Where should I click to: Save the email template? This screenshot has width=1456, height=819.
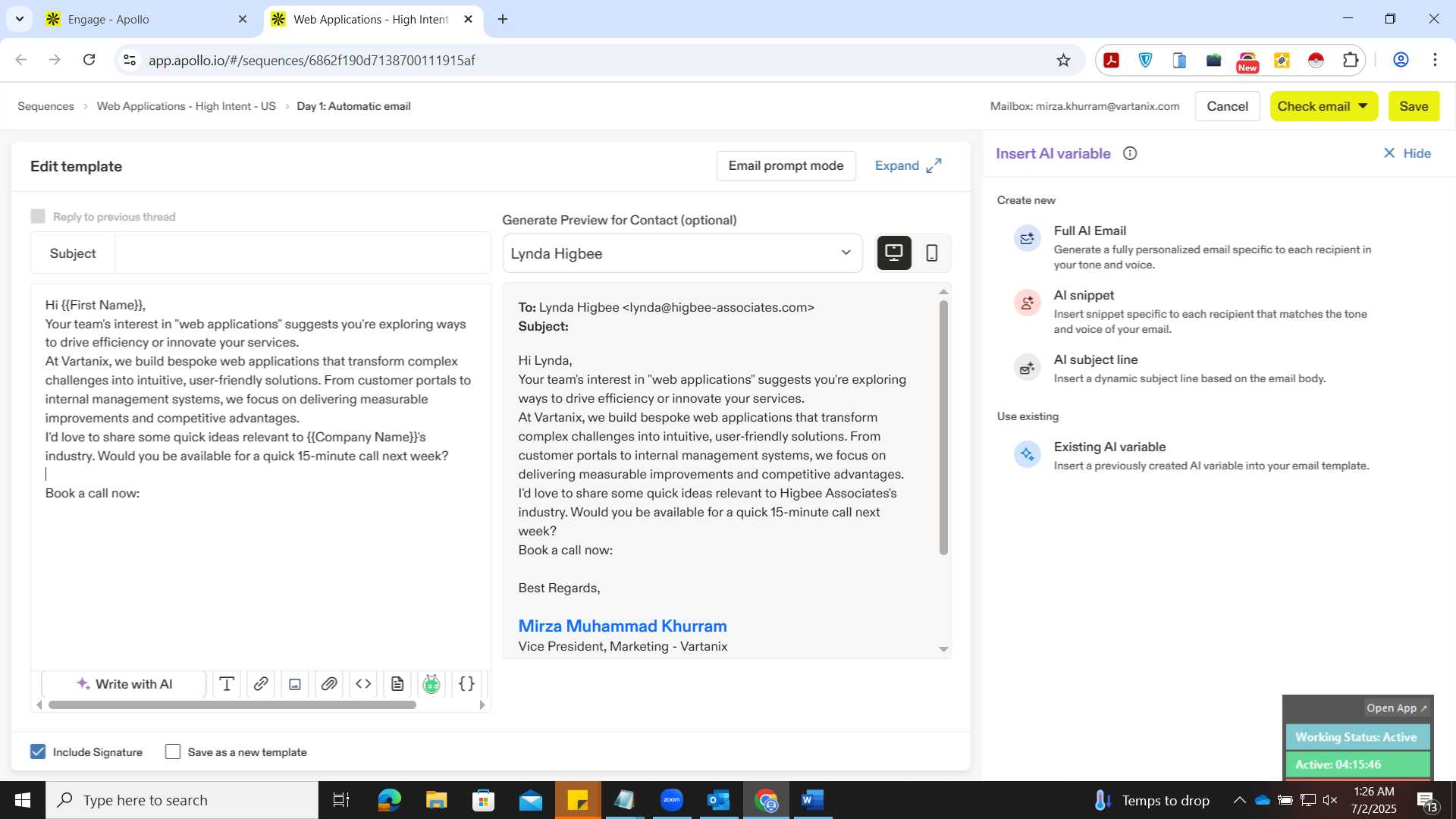pyautogui.click(x=1414, y=106)
